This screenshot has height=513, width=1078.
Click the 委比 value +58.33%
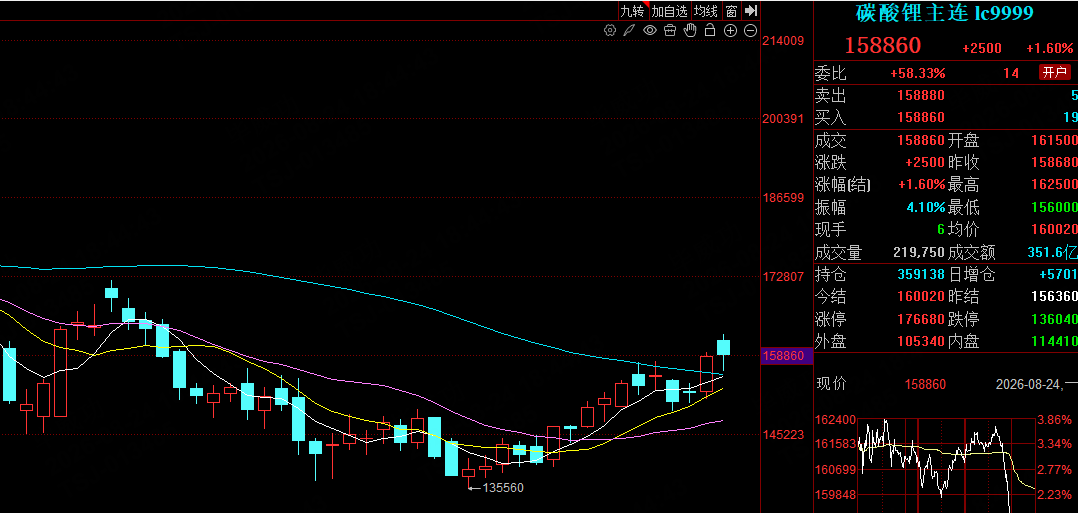coord(918,73)
